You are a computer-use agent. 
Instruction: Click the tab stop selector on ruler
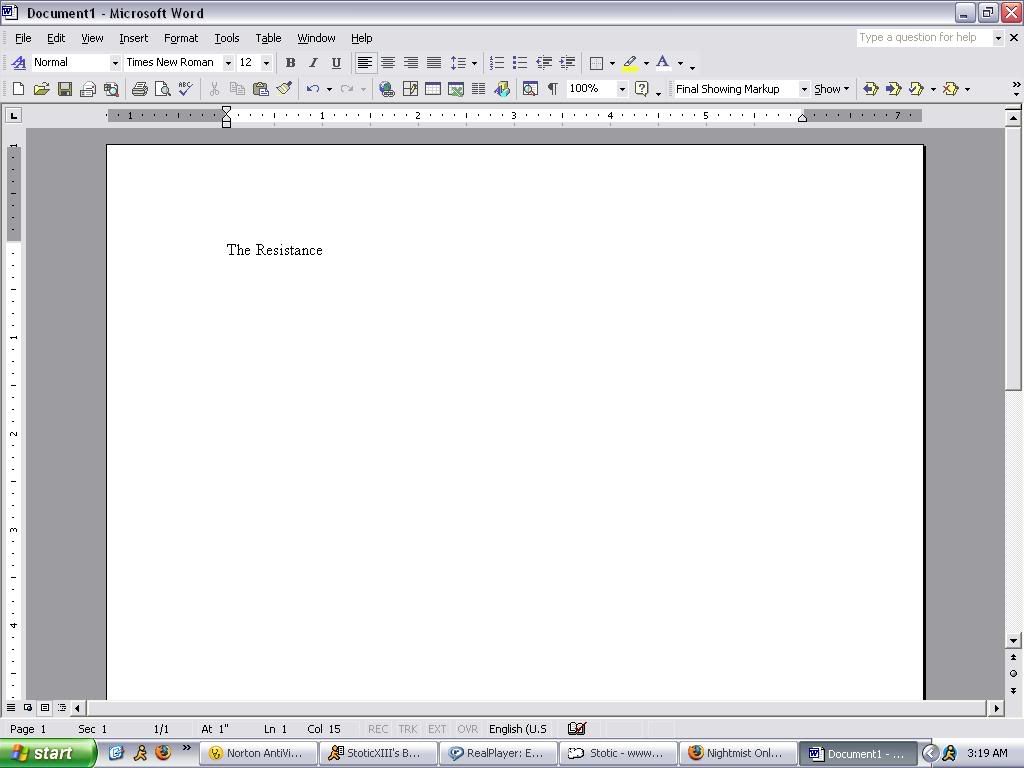point(13,116)
